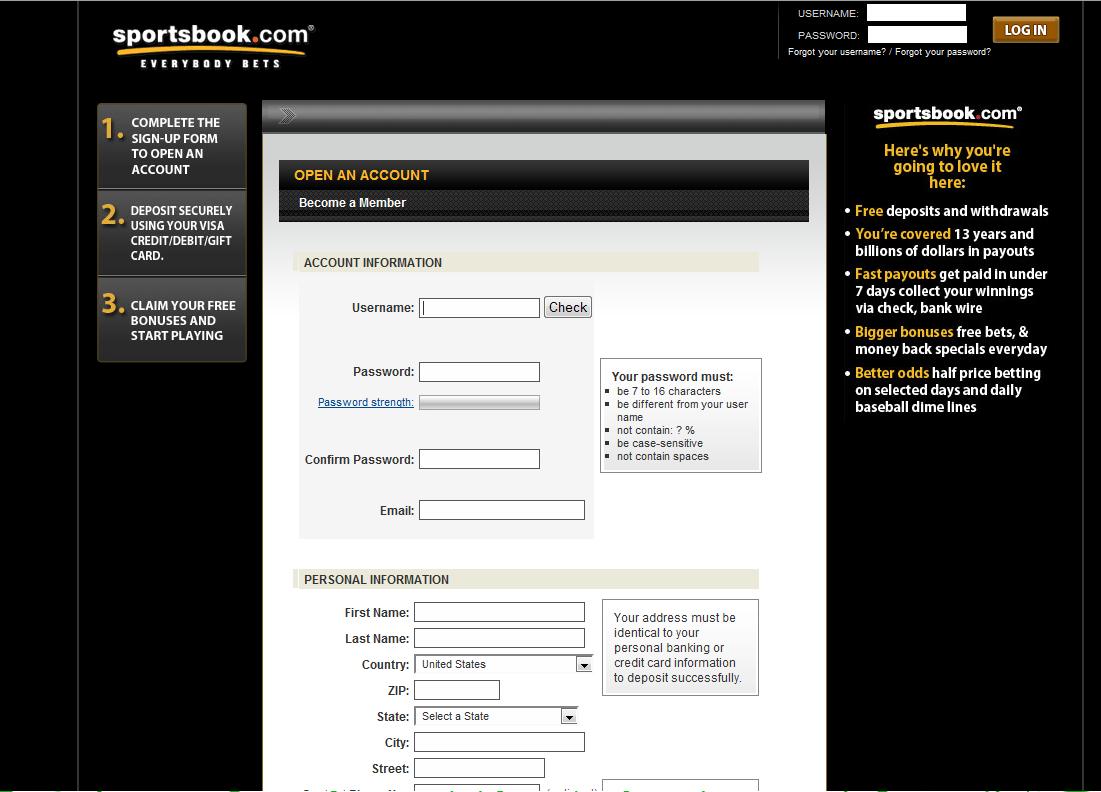The height and width of the screenshot is (792, 1101).
Task: Click 'Bigger bonuses free bets' bullet
Action: coord(951,341)
